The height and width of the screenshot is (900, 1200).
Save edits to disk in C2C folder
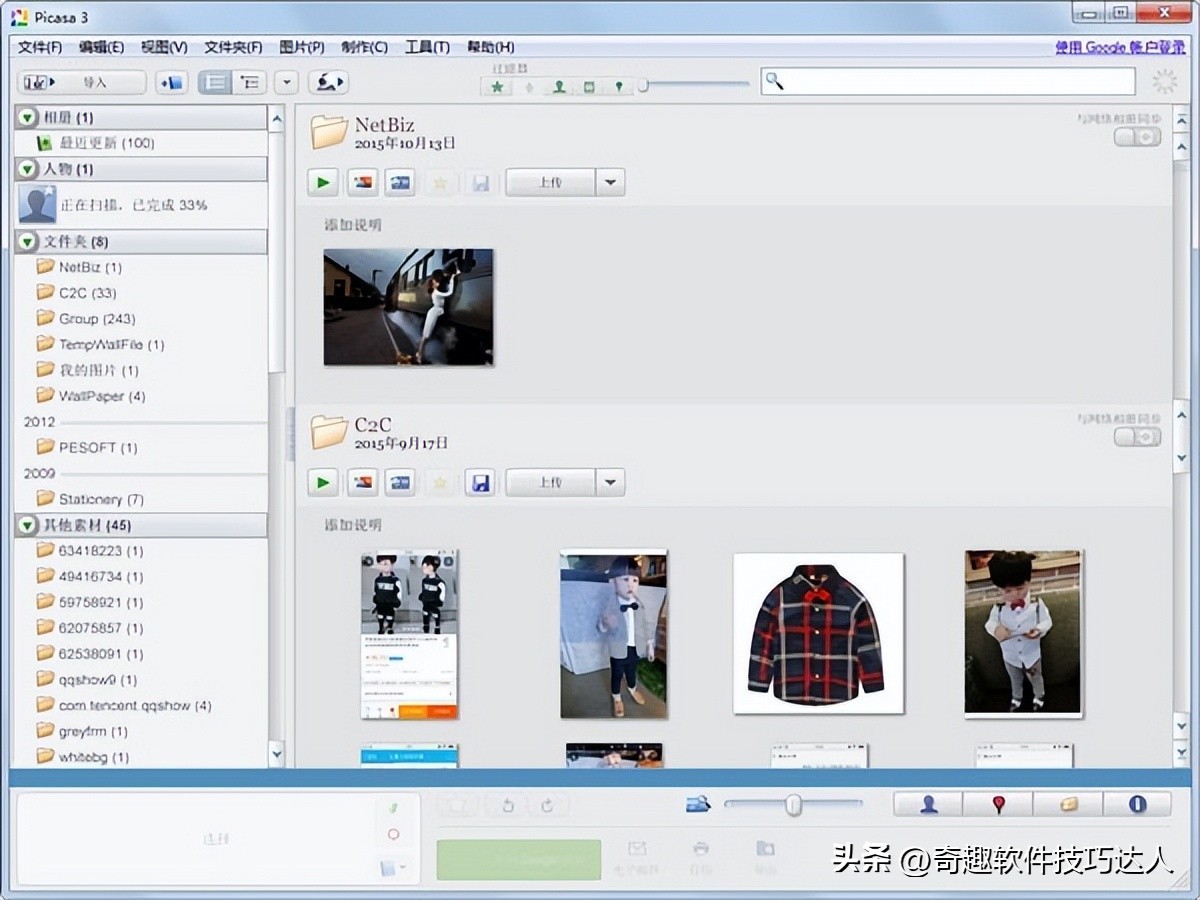point(480,483)
